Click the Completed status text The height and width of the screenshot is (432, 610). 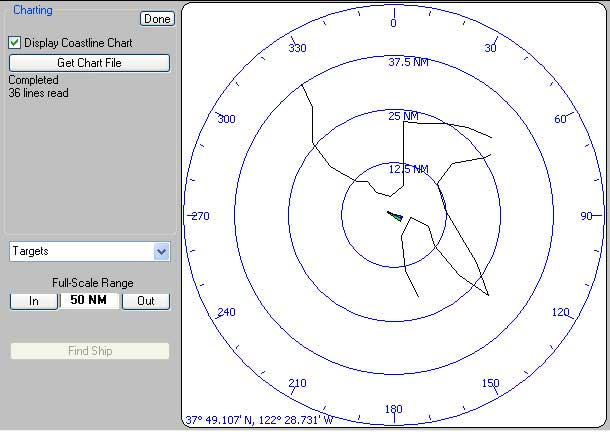(x=33, y=80)
